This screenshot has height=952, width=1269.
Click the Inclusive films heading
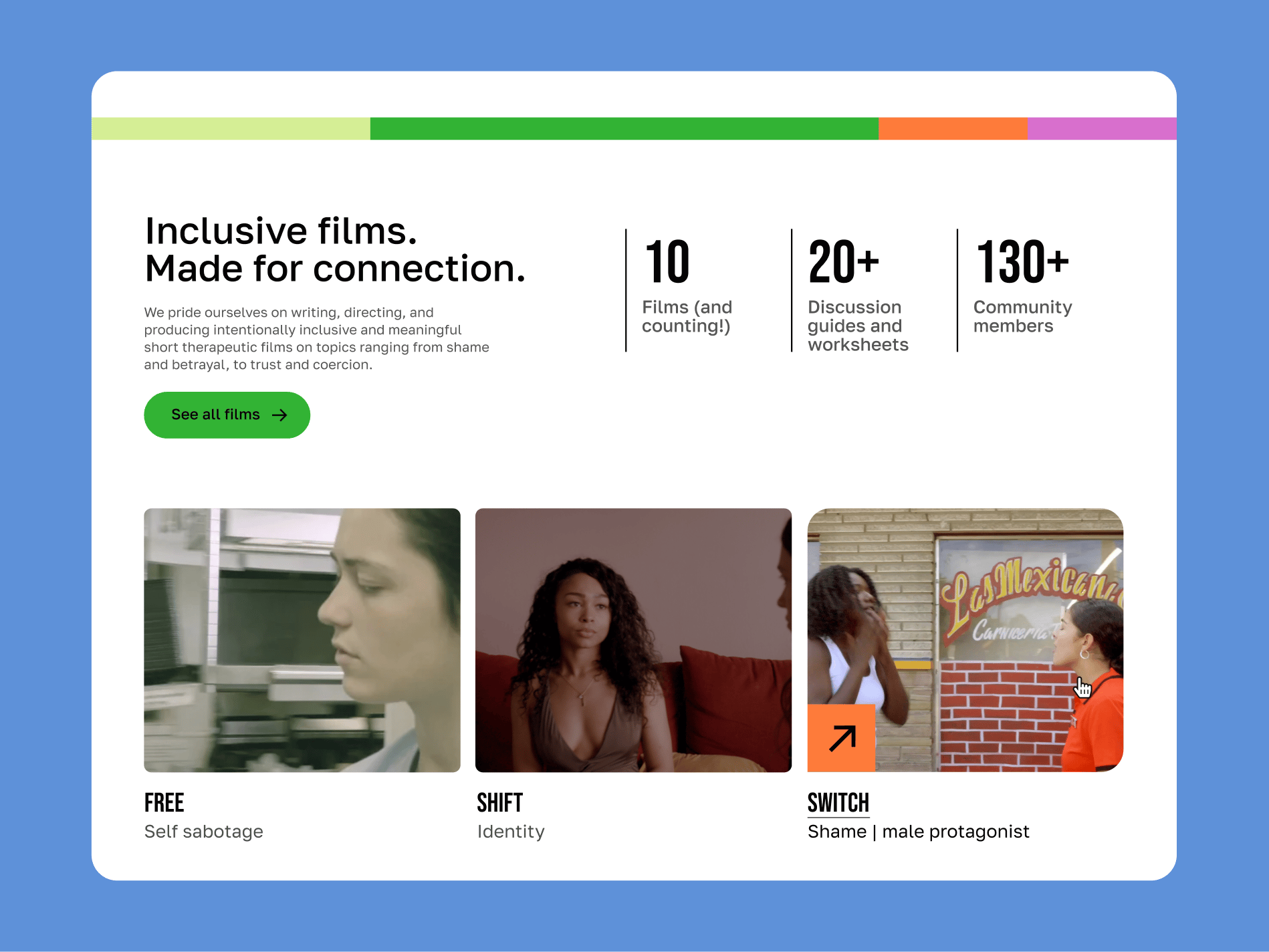[x=335, y=250]
